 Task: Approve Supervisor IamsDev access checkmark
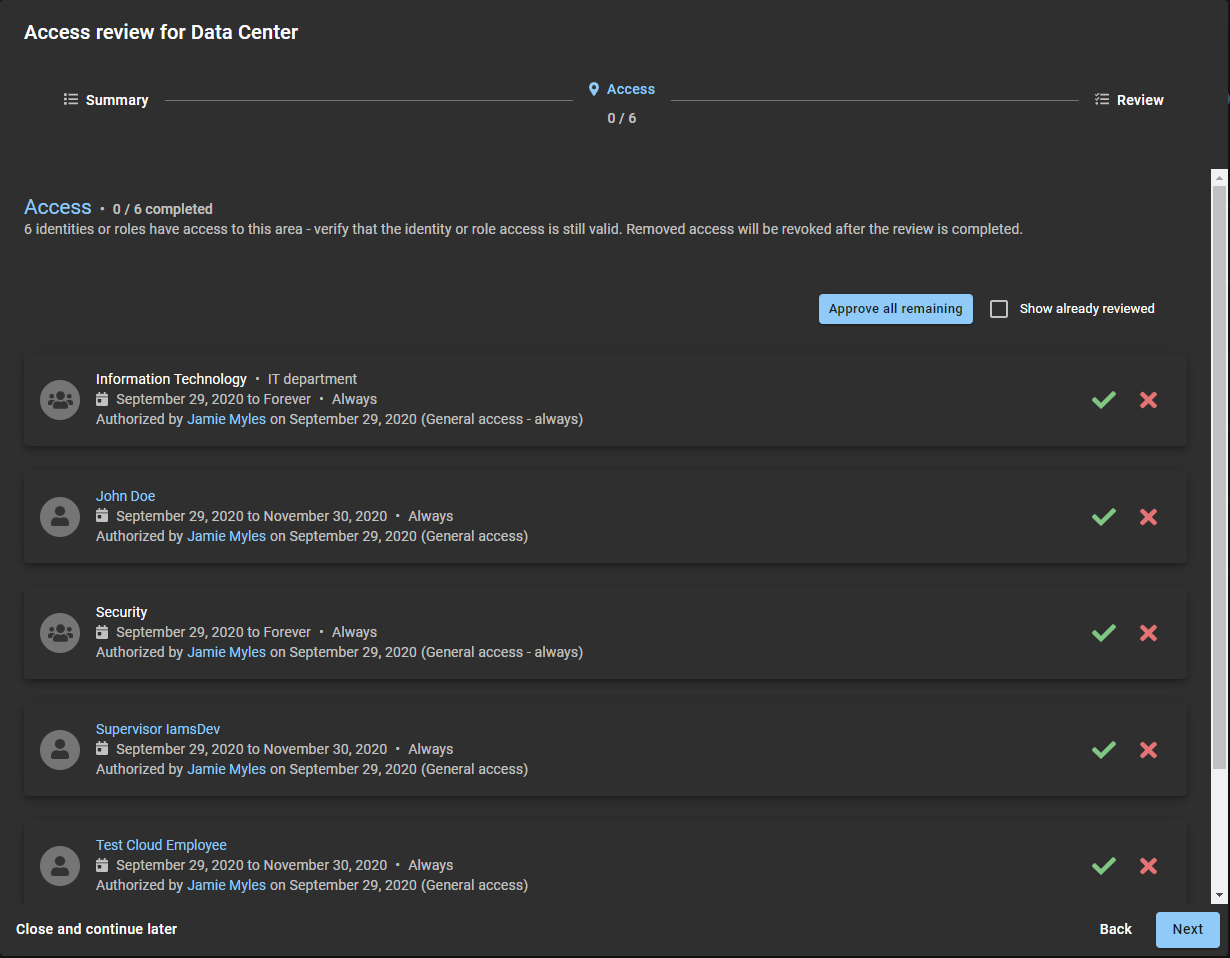[x=1103, y=750]
